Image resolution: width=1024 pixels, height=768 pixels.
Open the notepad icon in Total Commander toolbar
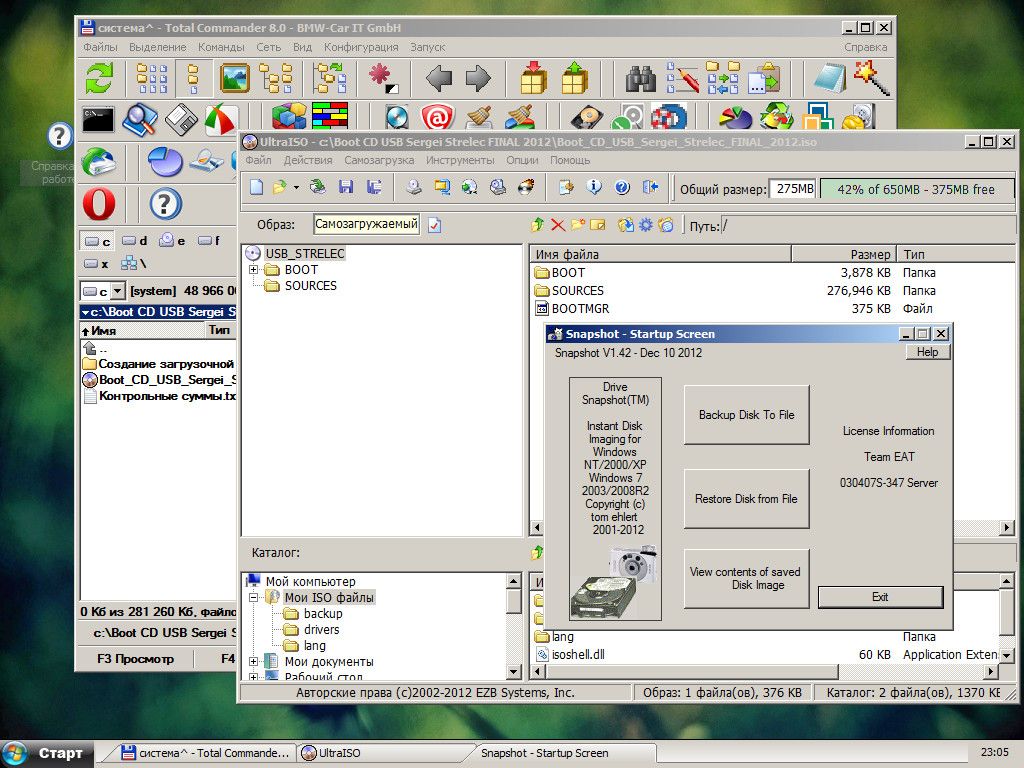830,78
